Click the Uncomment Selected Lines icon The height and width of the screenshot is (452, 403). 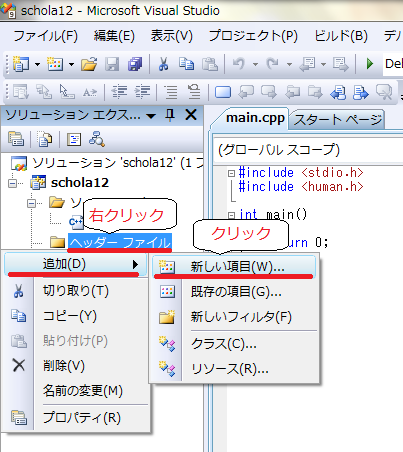(194, 92)
